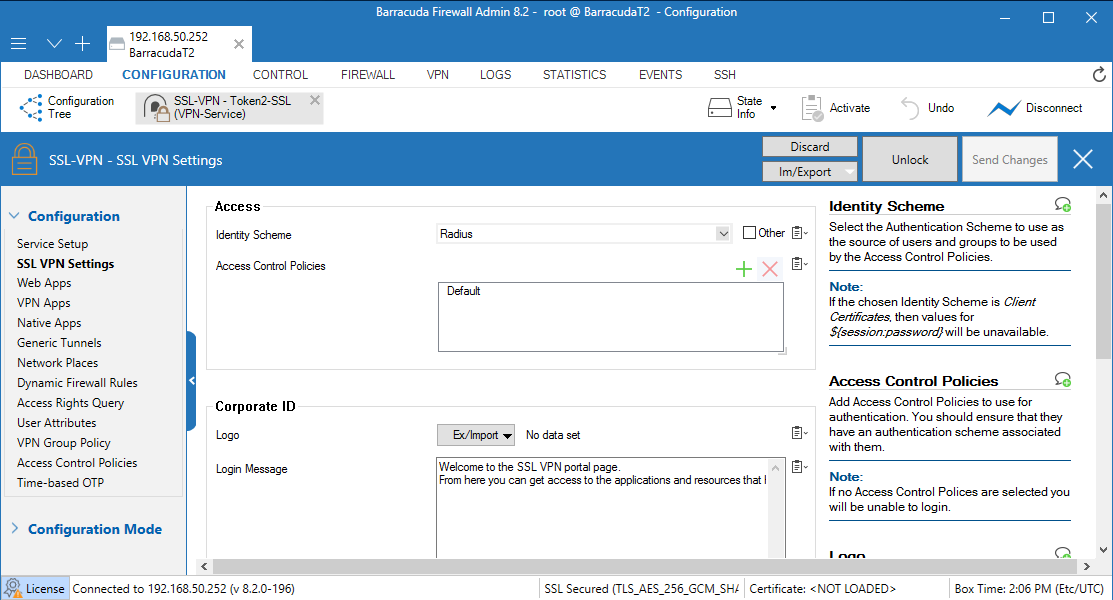Click the State Info icon

720,108
